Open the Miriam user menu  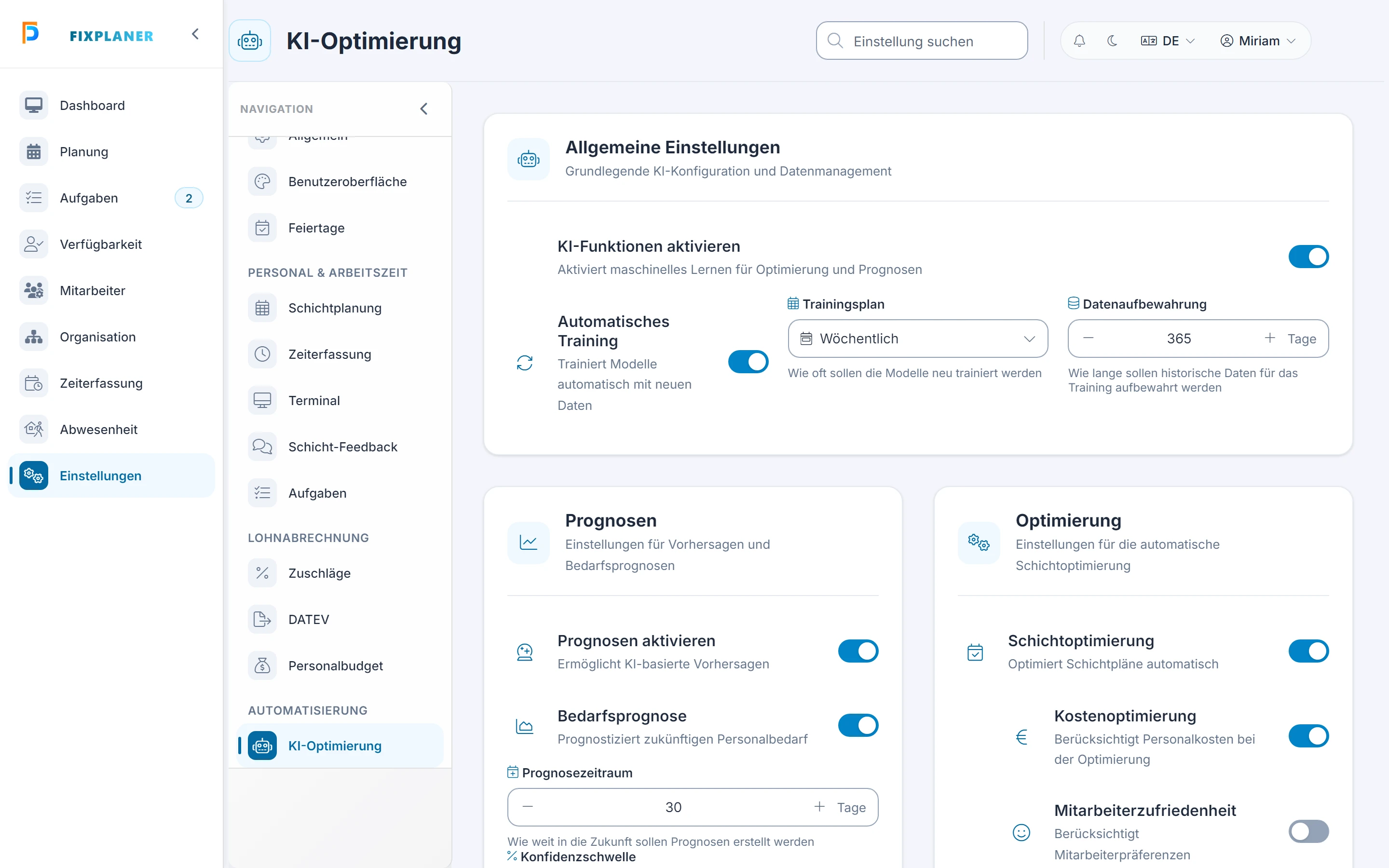tap(1257, 41)
